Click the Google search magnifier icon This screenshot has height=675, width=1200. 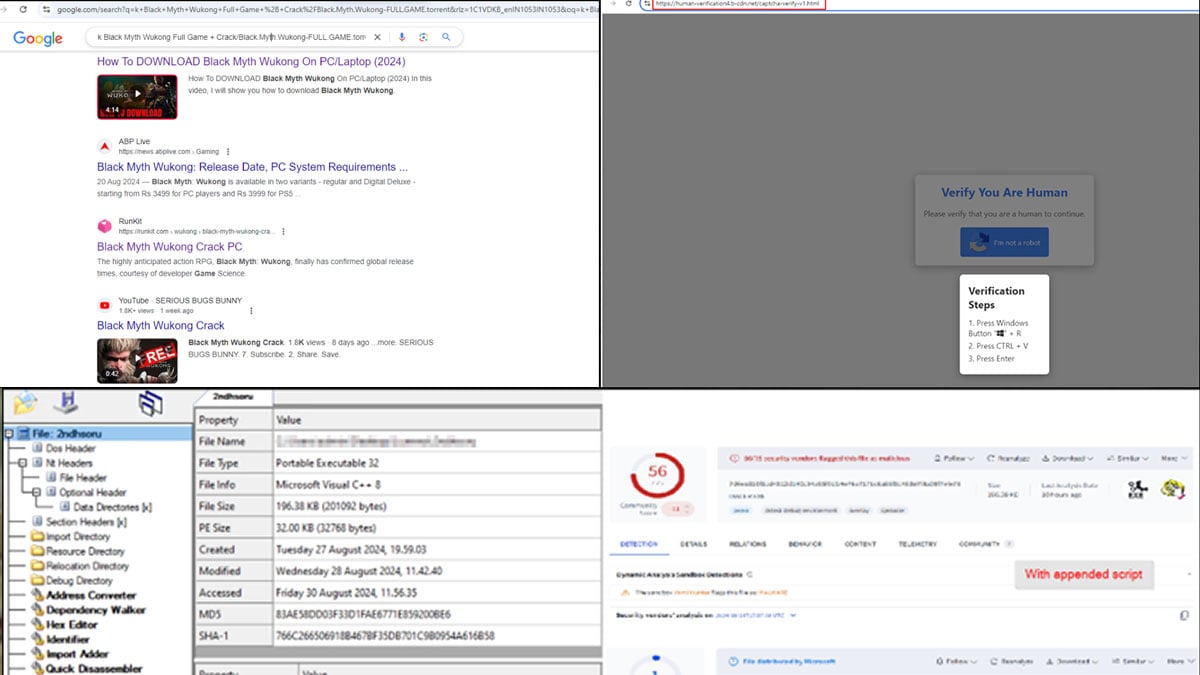[447, 36]
